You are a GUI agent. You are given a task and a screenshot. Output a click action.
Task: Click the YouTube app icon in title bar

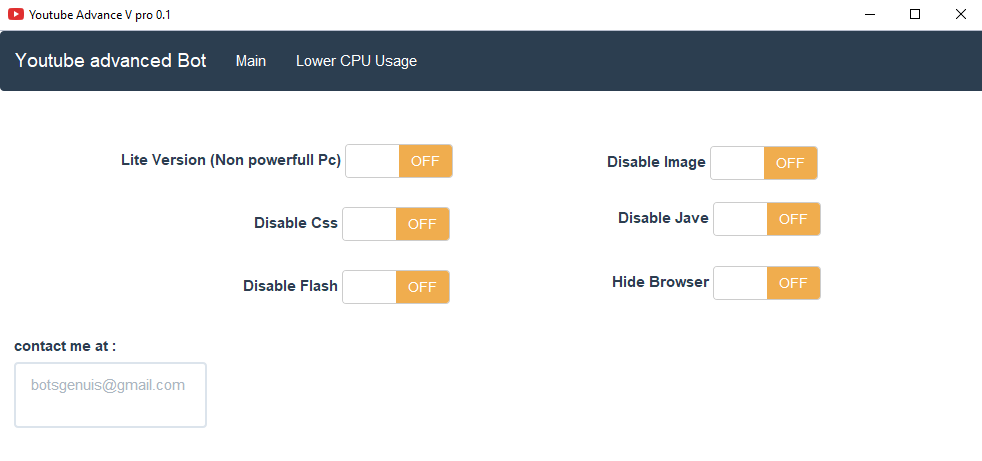pos(16,14)
